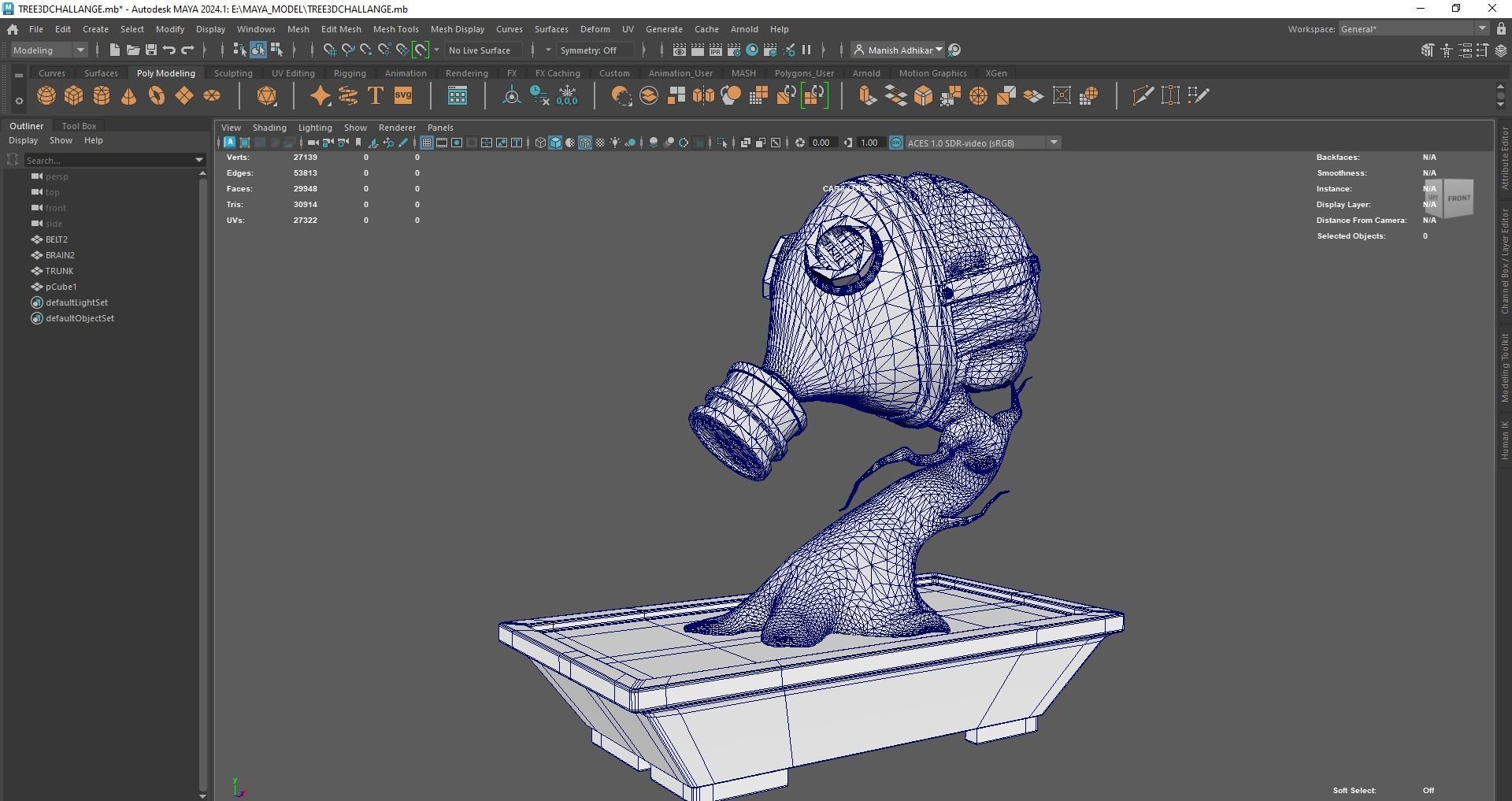This screenshot has width=1512, height=801.
Task: Click the Platonic solid shelf icon
Action: 267,96
